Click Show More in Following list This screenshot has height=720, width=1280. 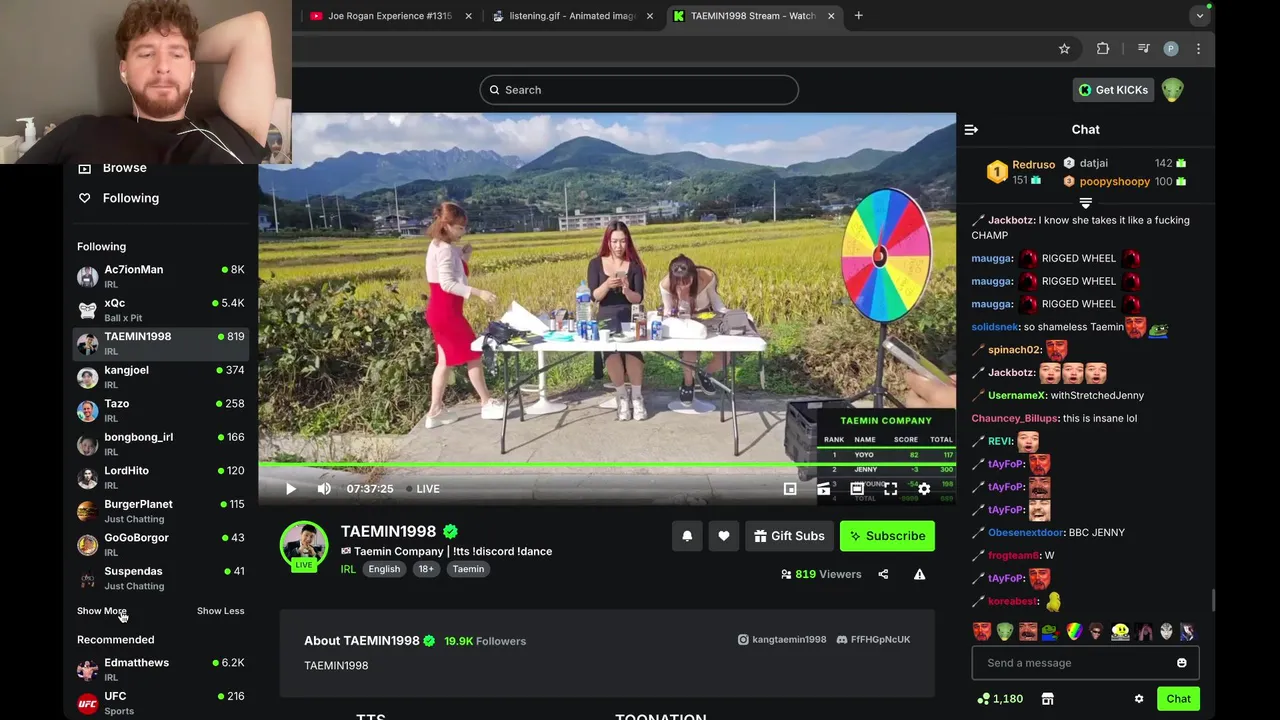[102, 611]
